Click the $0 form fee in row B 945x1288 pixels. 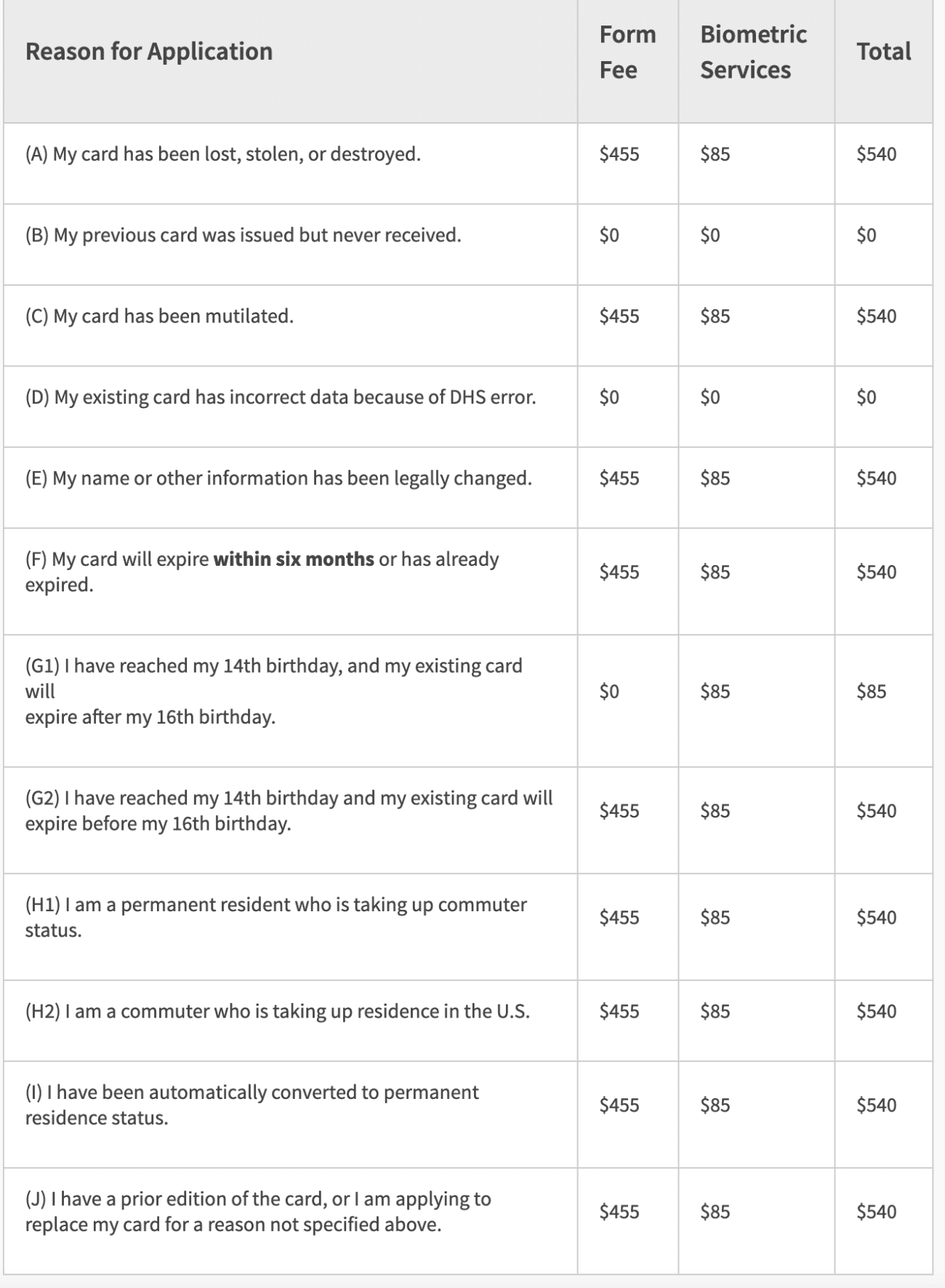tap(609, 236)
